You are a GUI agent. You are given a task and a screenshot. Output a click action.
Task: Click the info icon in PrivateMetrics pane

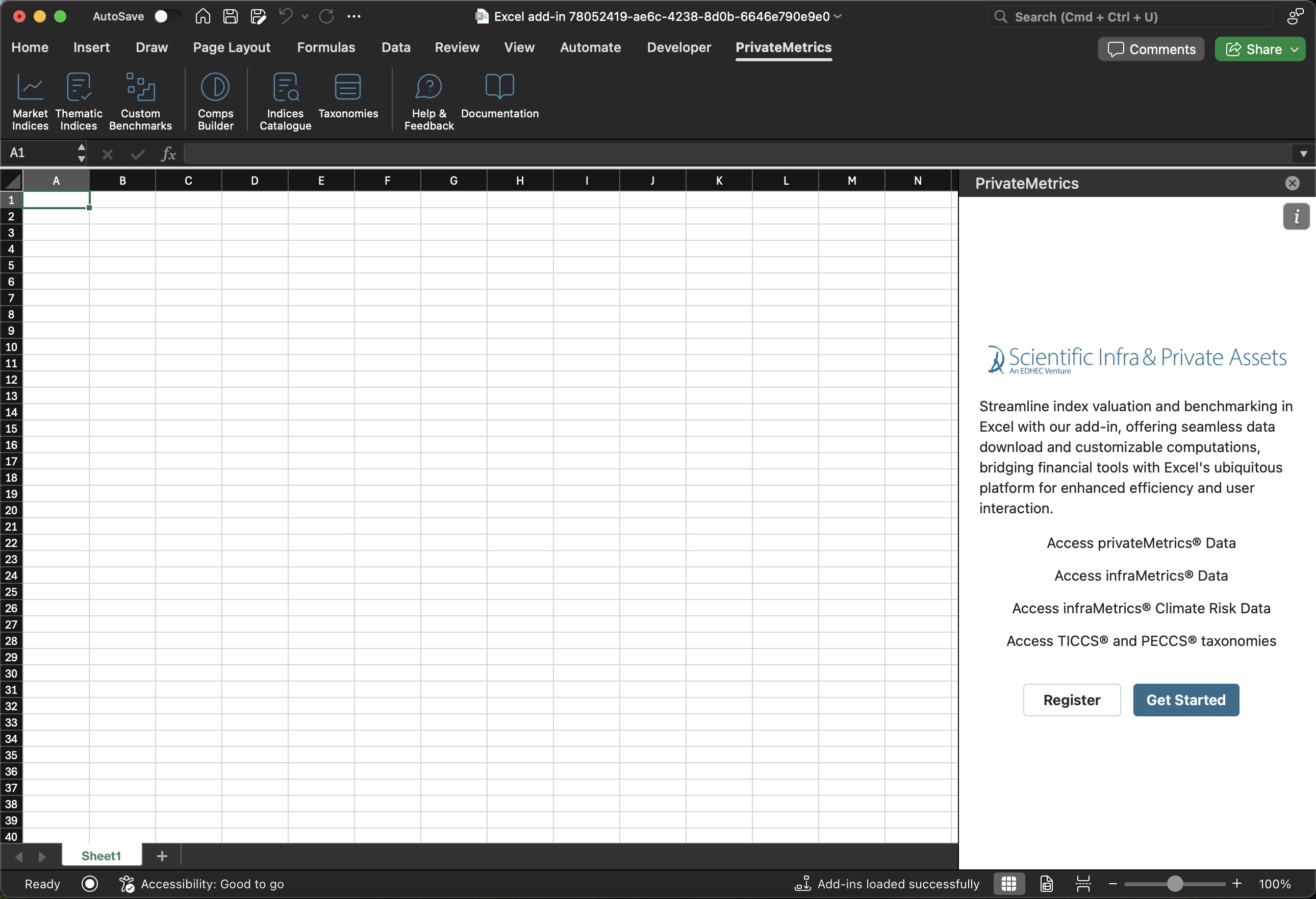[x=1296, y=216]
